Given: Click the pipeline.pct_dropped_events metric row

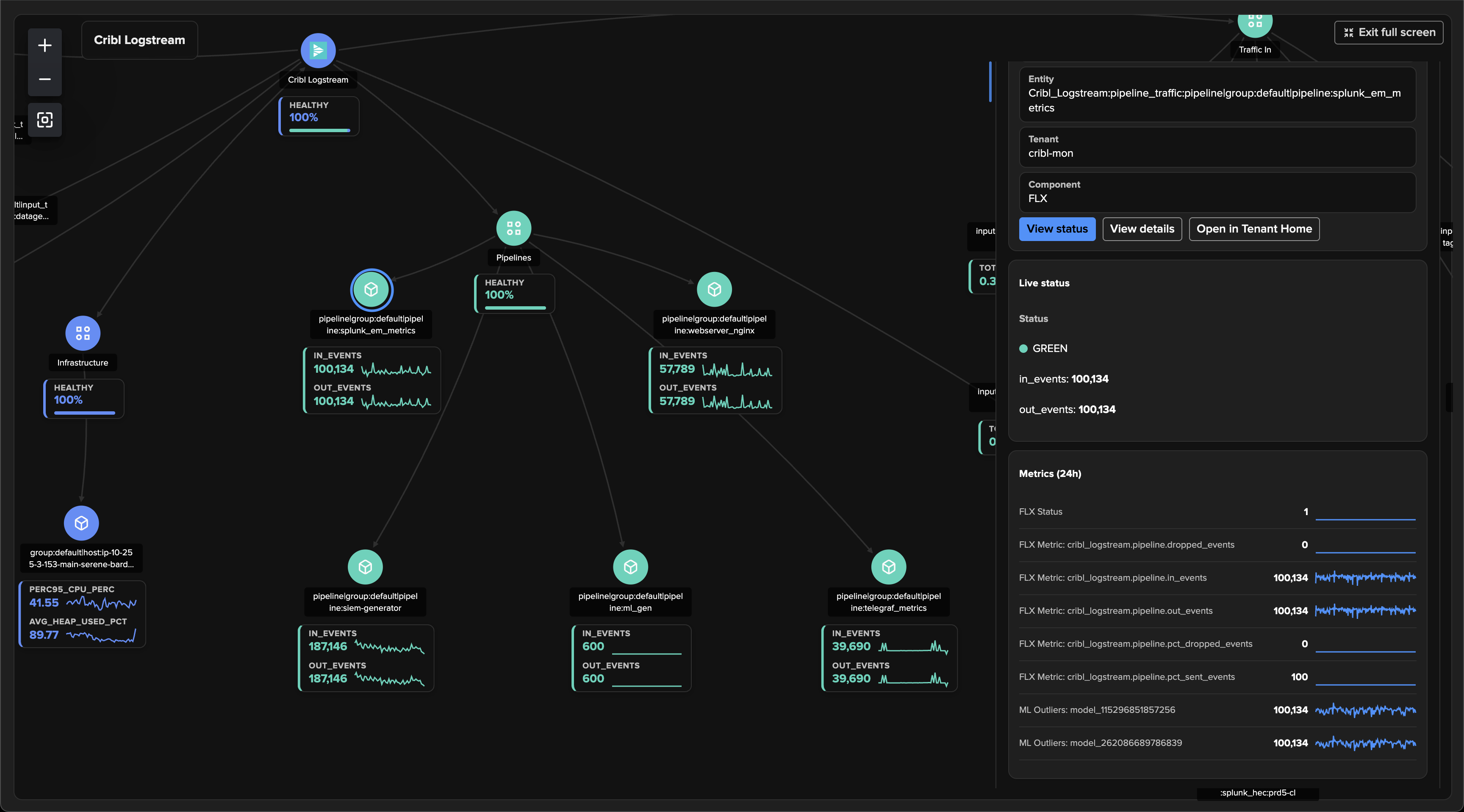Looking at the screenshot, I should pos(1217,644).
